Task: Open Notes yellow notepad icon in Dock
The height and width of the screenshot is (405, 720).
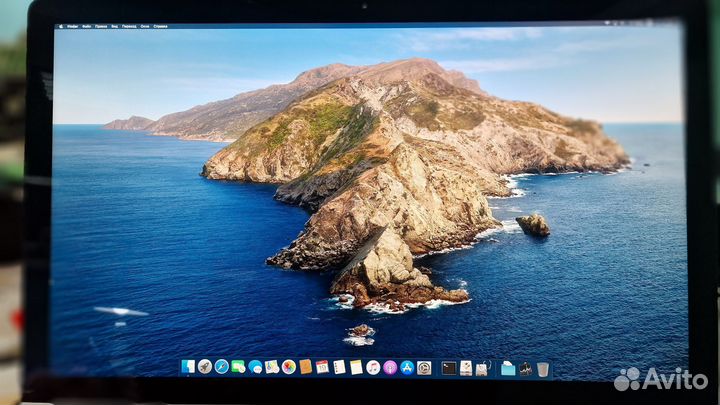Action: (x=356, y=366)
